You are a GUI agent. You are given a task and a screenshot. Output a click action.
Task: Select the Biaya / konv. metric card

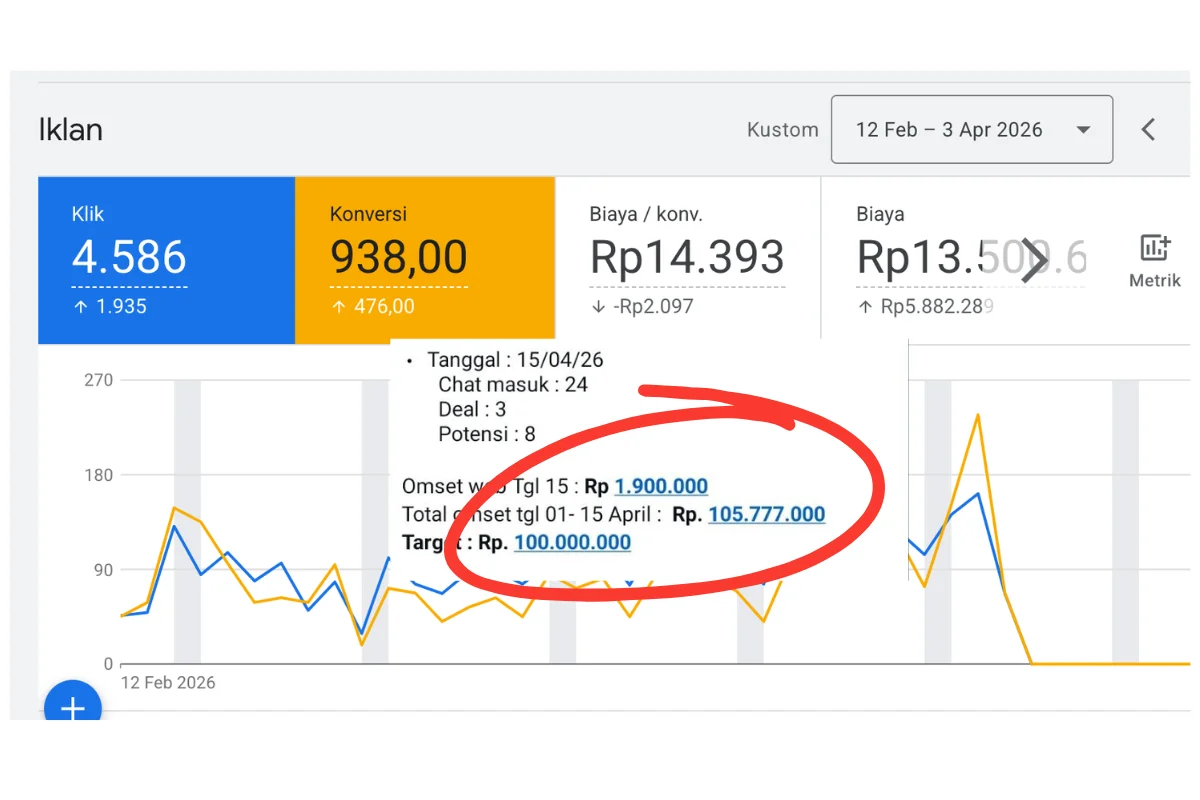(x=687, y=260)
